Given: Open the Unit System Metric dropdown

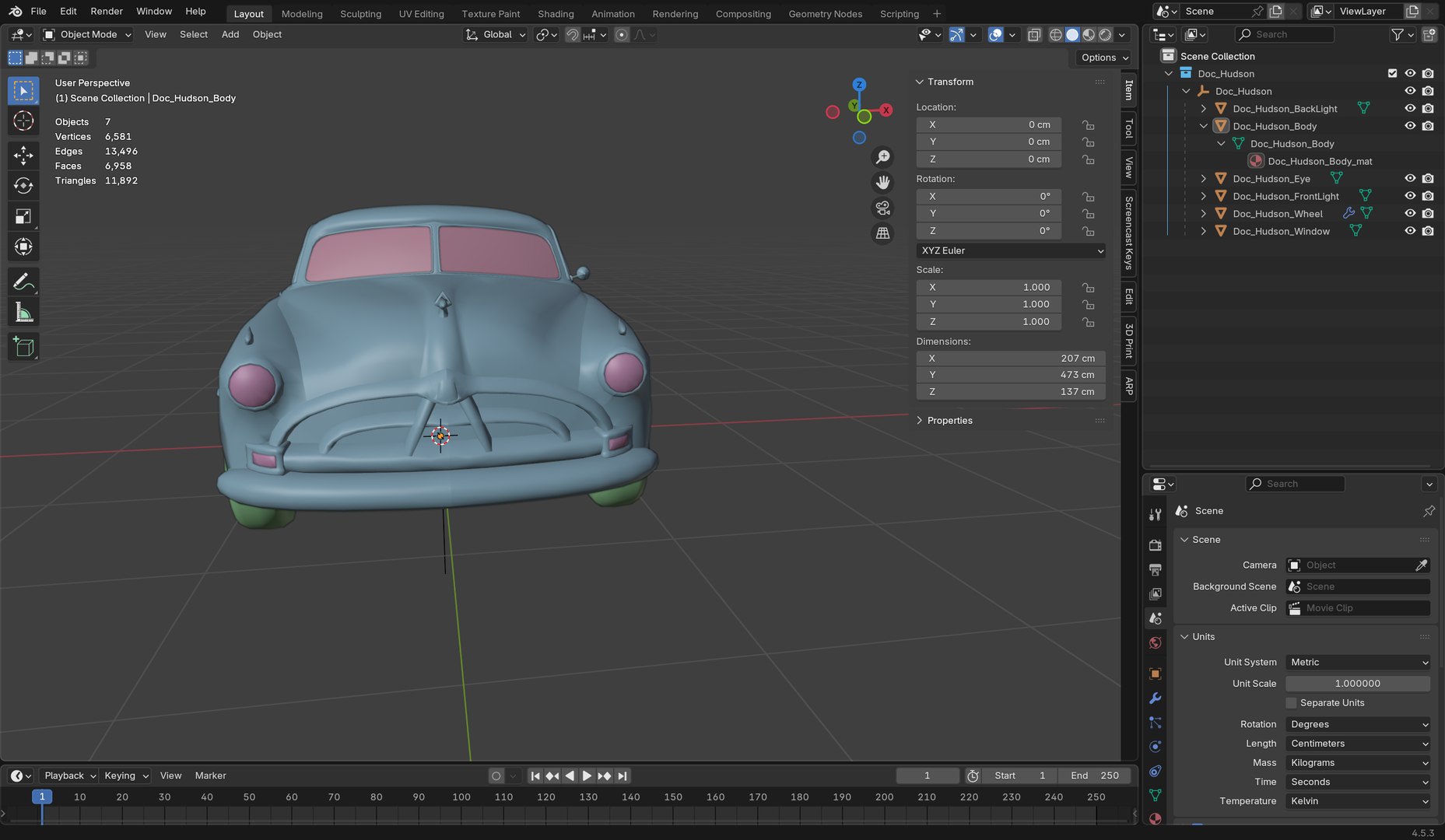Looking at the screenshot, I should 1358,663.
